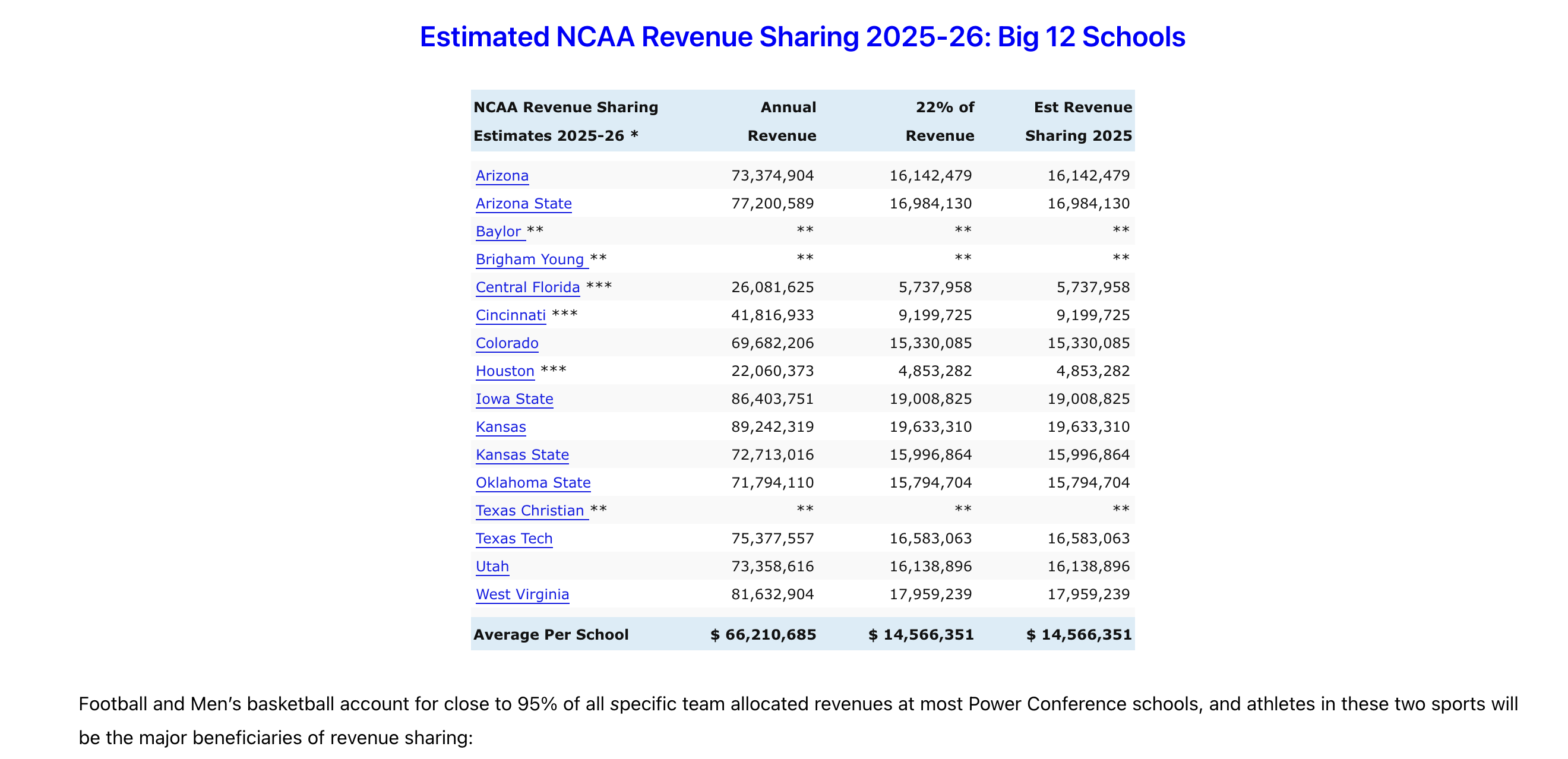Open the Arizona school link
This screenshot has width=1568, height=759.
click(x=501, y=176)
